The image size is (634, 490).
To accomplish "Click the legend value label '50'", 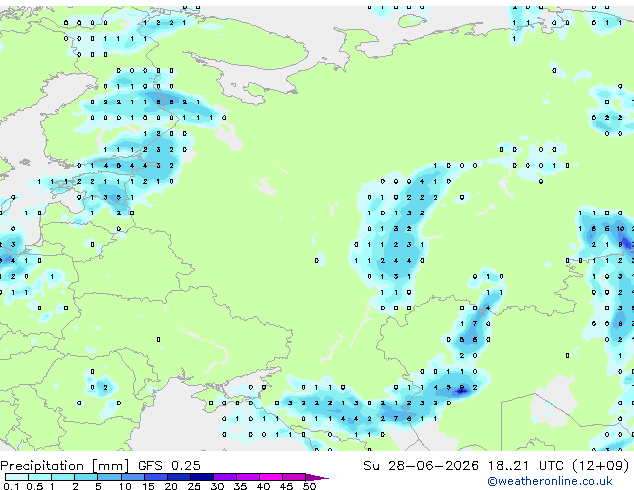I will 309,486.
